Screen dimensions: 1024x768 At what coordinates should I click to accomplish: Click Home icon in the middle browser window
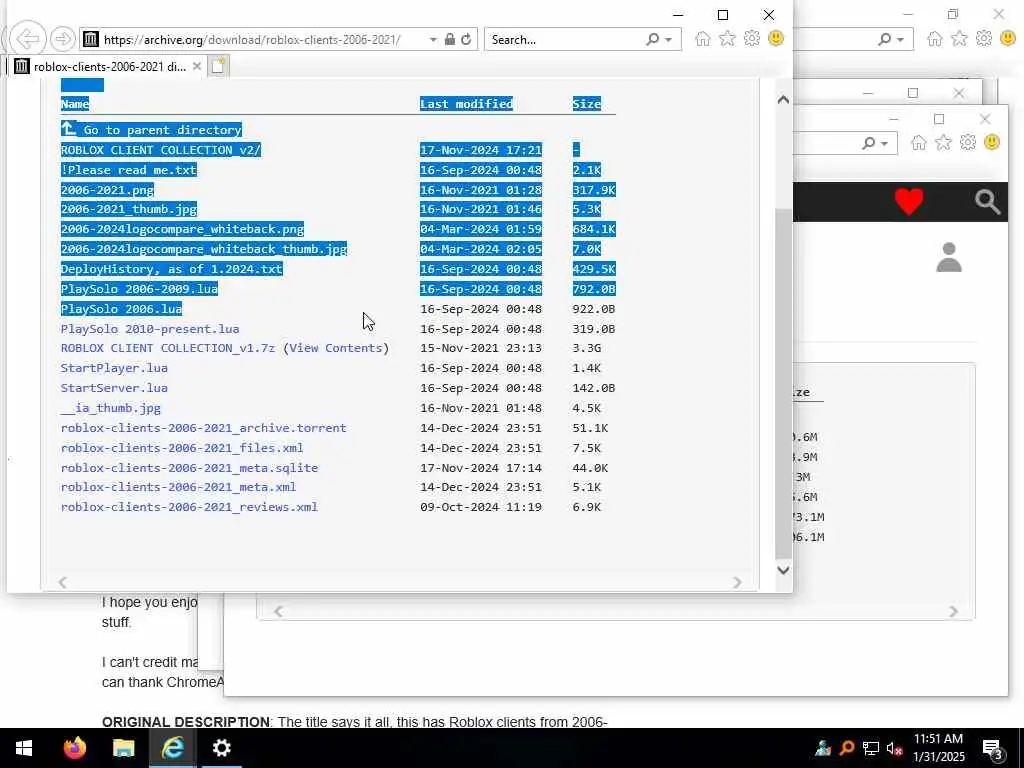pos(918,143)
